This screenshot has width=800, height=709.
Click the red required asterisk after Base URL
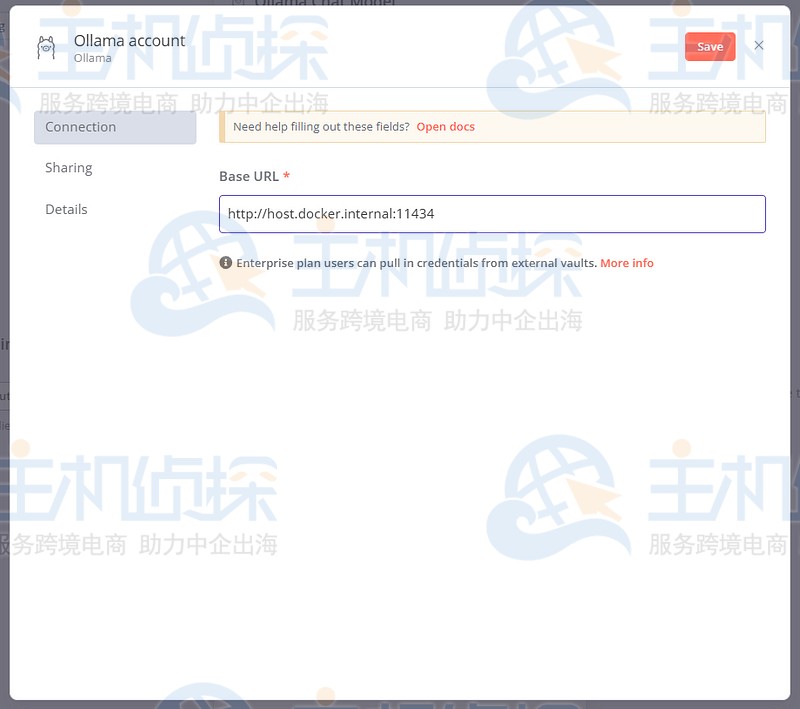pos(287,177)
